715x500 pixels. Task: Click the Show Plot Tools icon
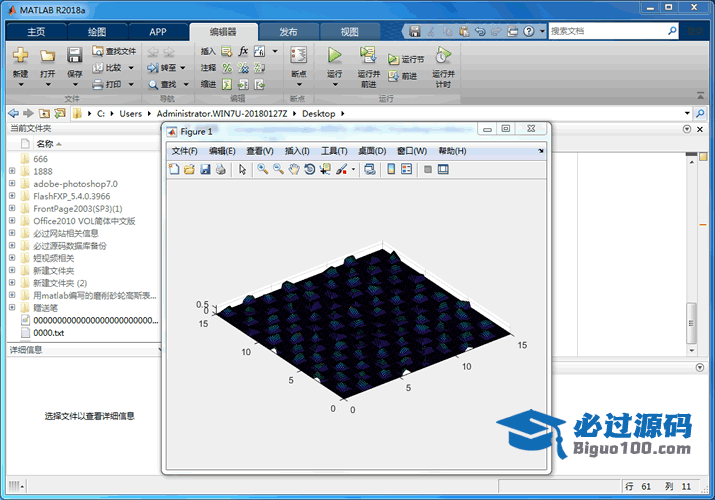coord(443,170)
